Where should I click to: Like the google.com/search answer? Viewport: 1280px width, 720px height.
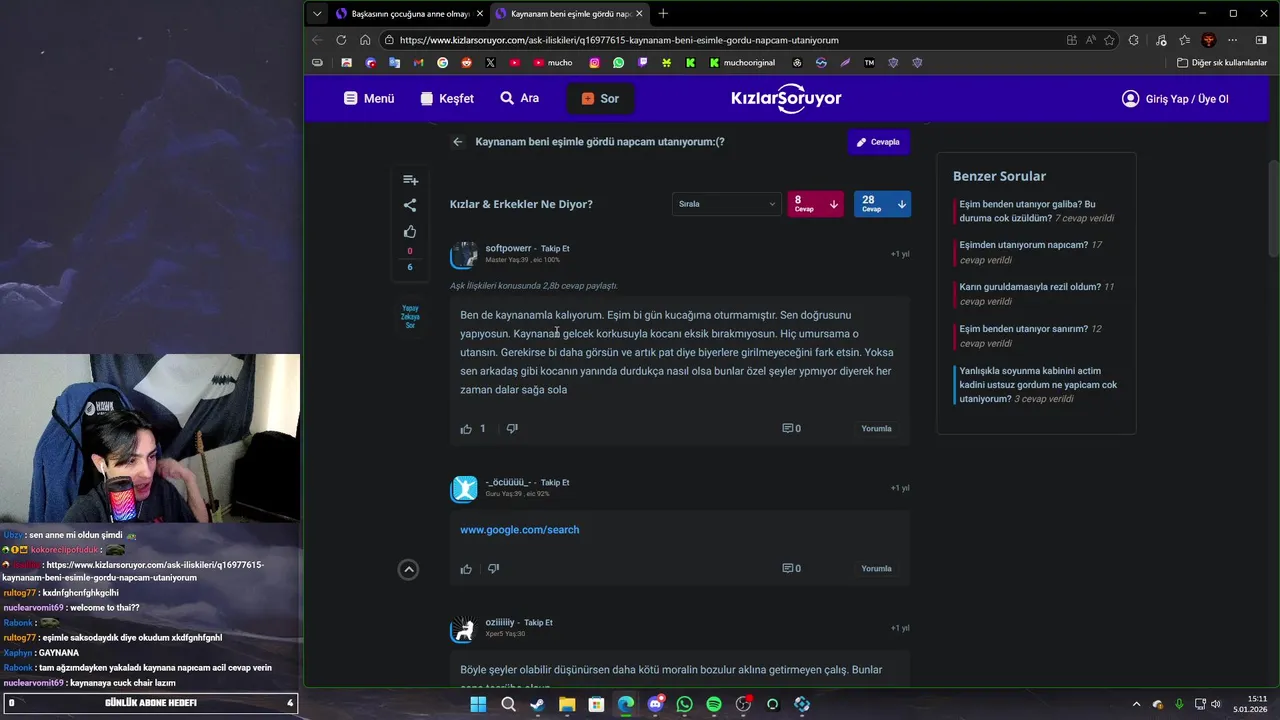466,569
